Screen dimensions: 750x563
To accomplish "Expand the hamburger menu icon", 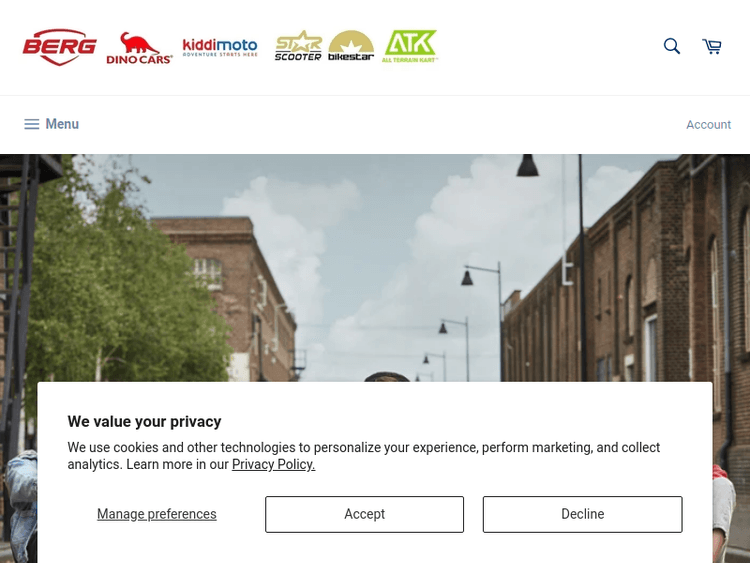I will coord(32,124).
